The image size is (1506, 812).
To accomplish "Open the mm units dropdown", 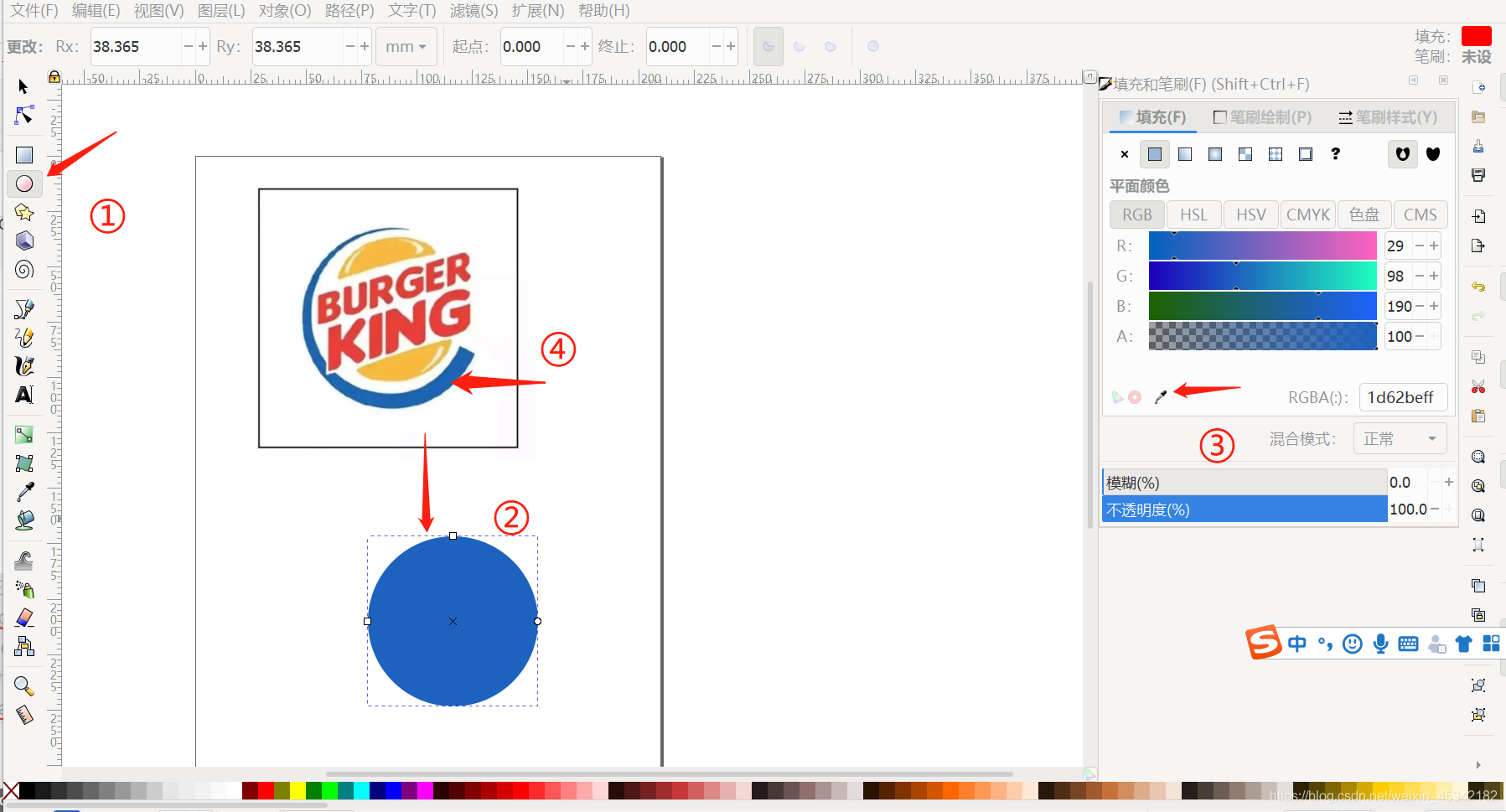I will (406, 47).
